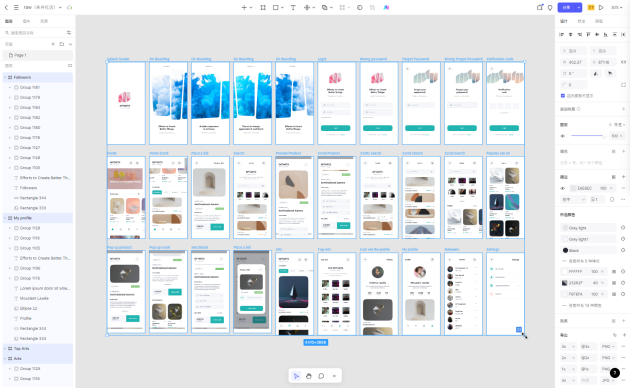Toggle layer opacity visibility eye icon
630x388 pixels.
click(x=562, y=136)
